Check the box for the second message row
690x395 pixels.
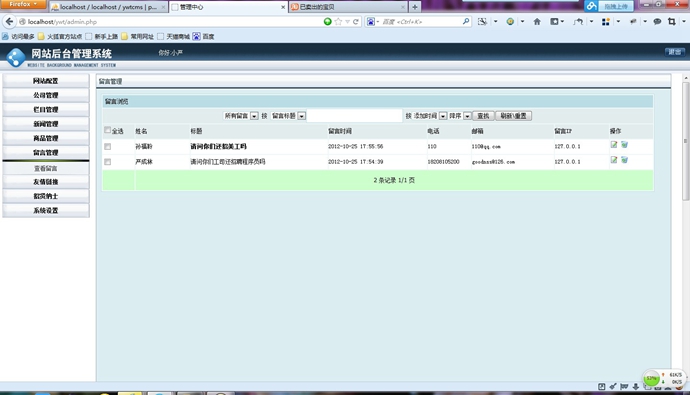107,162
